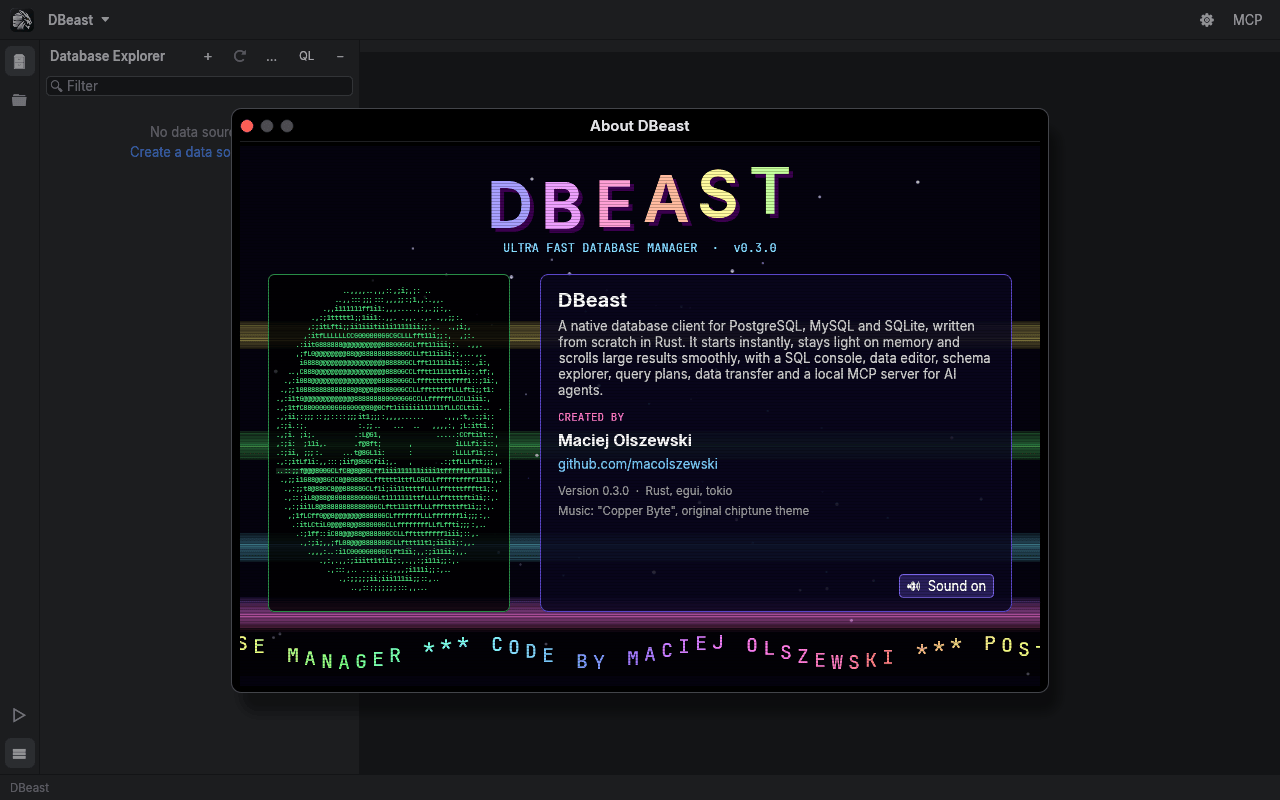Toggle the Sound on button
The width and height of the screenshot is (1280, 800).
(x=946, y=586)
